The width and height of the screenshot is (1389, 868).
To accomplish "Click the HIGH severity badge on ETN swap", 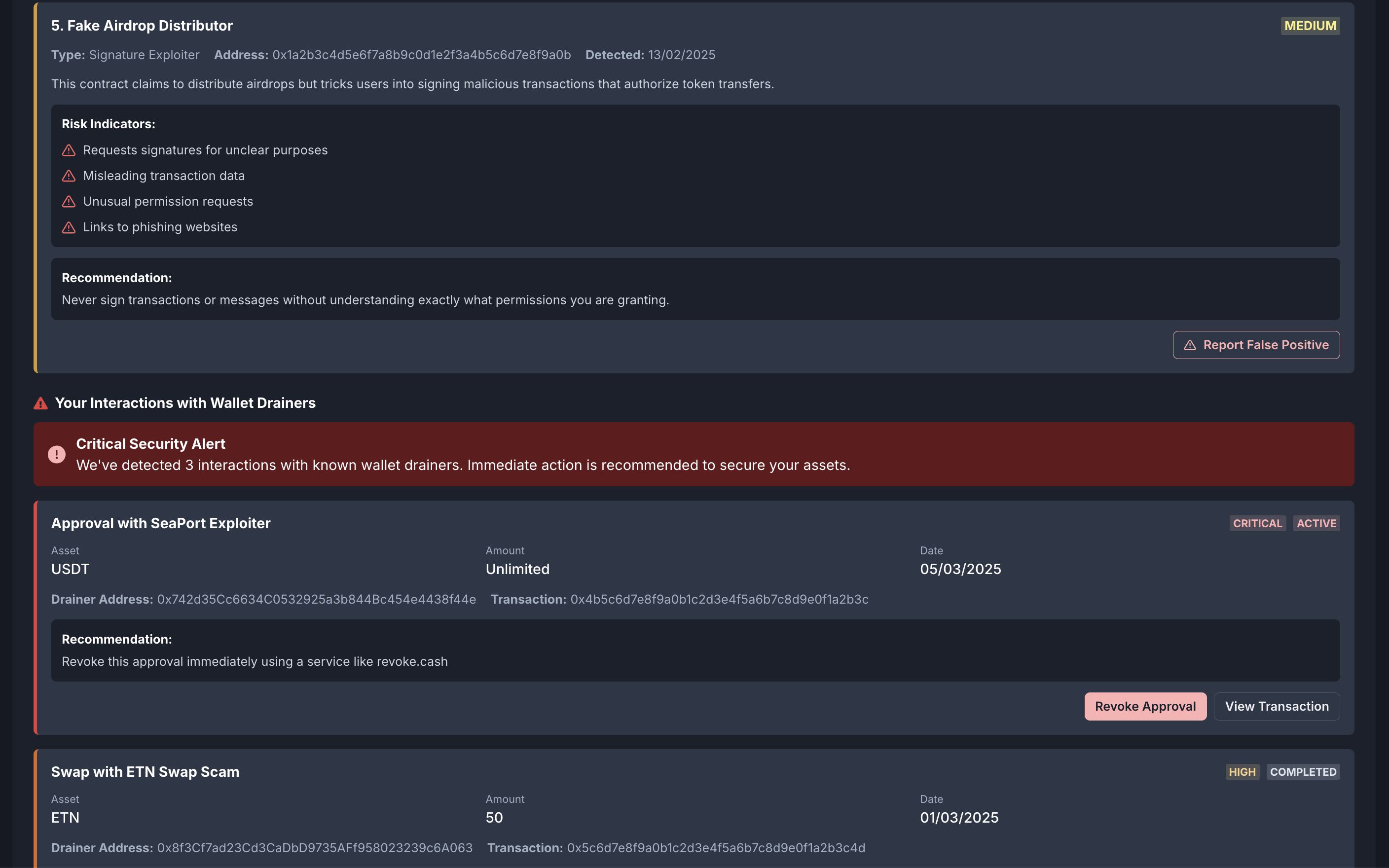I will (x=1242, y=771).
